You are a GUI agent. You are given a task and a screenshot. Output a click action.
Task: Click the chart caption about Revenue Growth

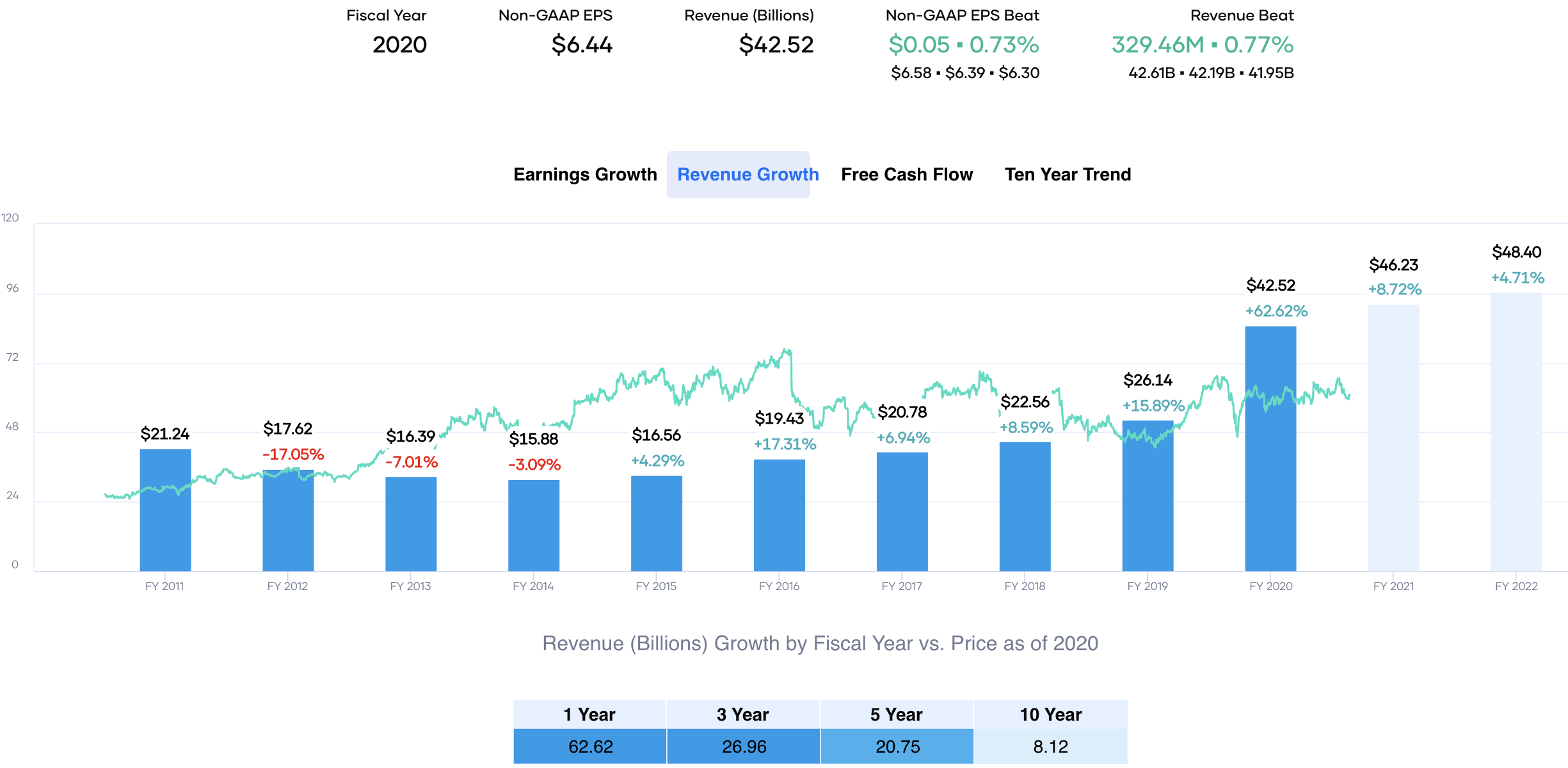[820, 643]
